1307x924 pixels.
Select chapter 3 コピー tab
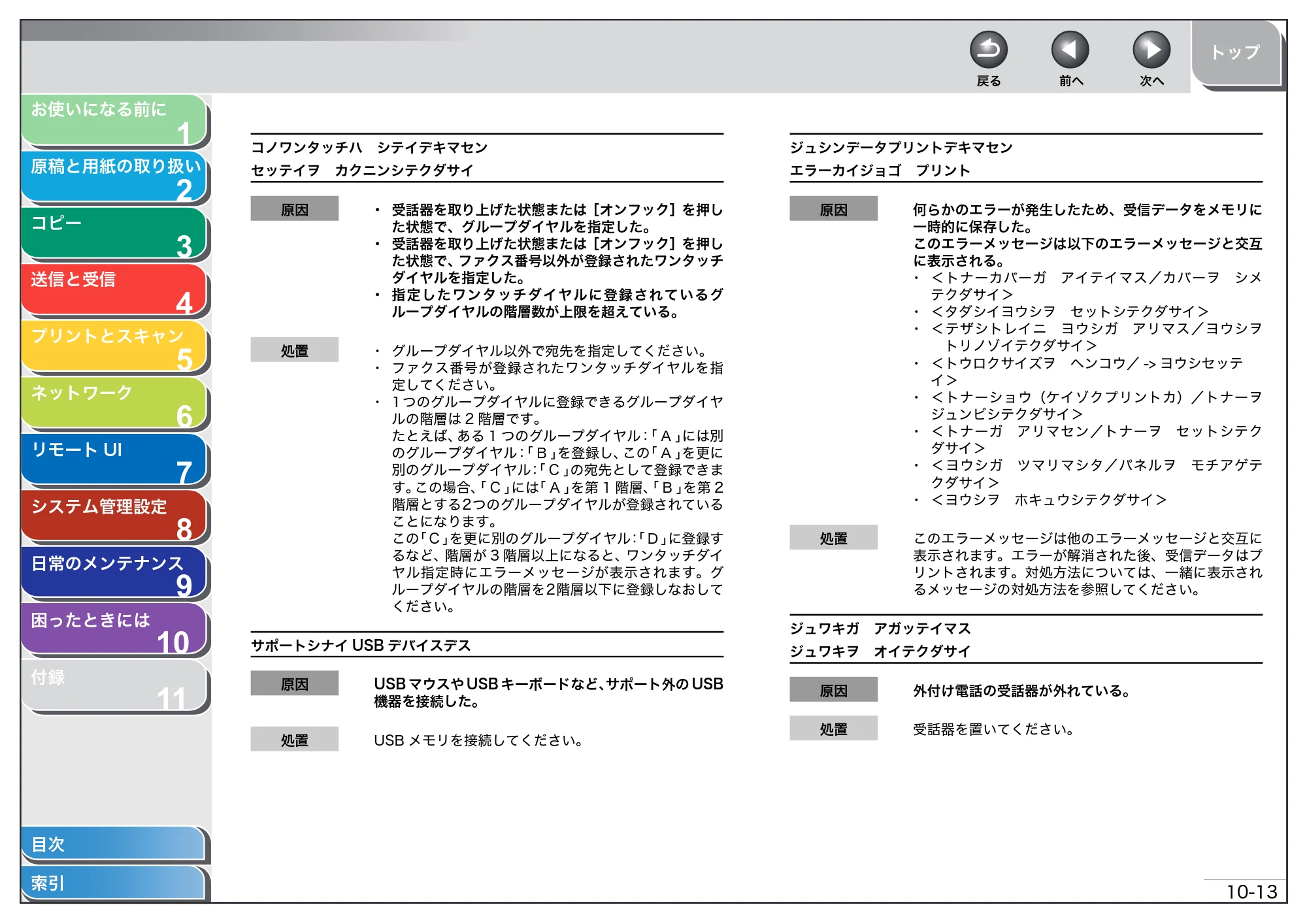(x=114, y=233)
